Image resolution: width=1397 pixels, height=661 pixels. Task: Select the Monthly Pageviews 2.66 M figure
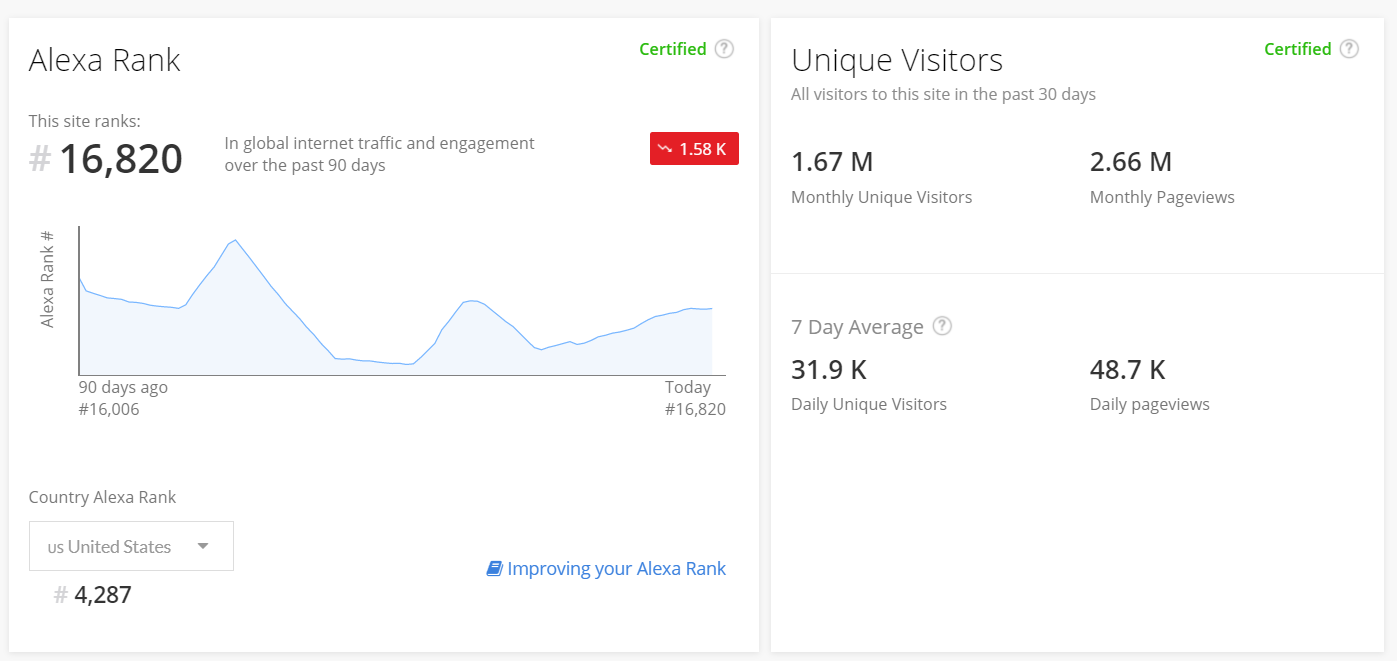pyautogui.click(x=1130, y=161)
